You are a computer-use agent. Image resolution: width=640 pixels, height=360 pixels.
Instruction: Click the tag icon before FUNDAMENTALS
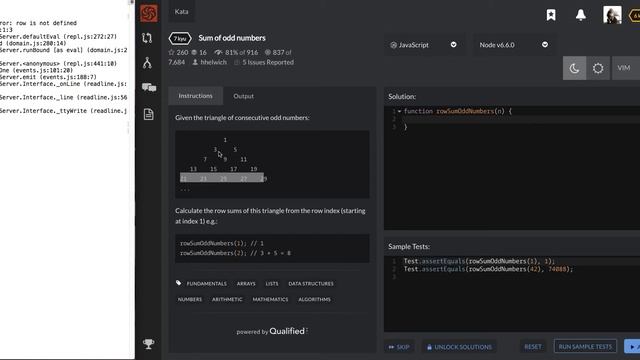click(x=178, y=283)
